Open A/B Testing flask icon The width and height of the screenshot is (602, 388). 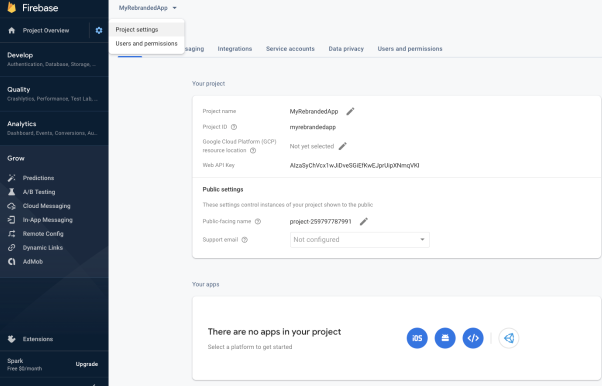(12, 192)
